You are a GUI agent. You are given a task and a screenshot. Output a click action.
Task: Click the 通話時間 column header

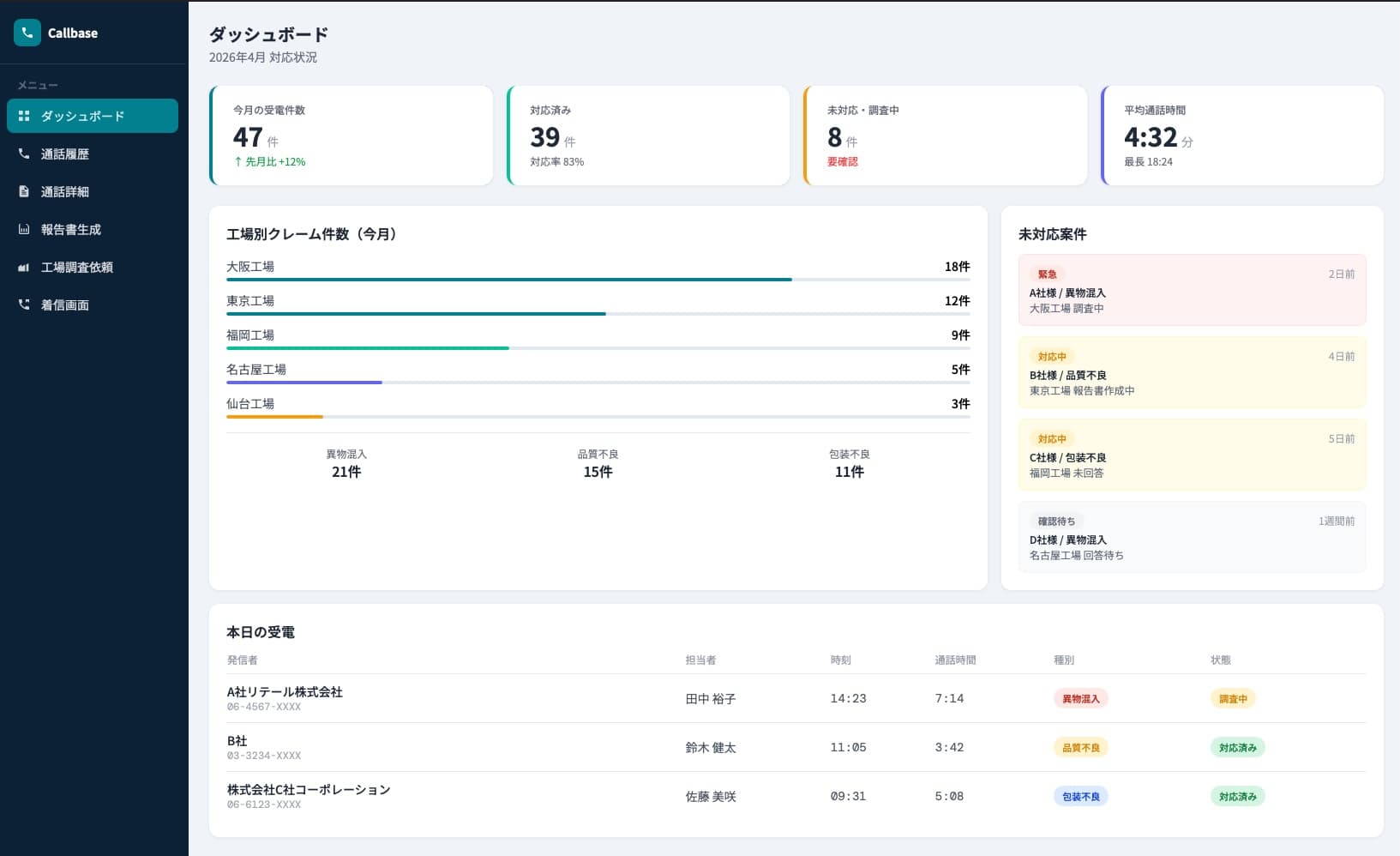coord(955,660)
